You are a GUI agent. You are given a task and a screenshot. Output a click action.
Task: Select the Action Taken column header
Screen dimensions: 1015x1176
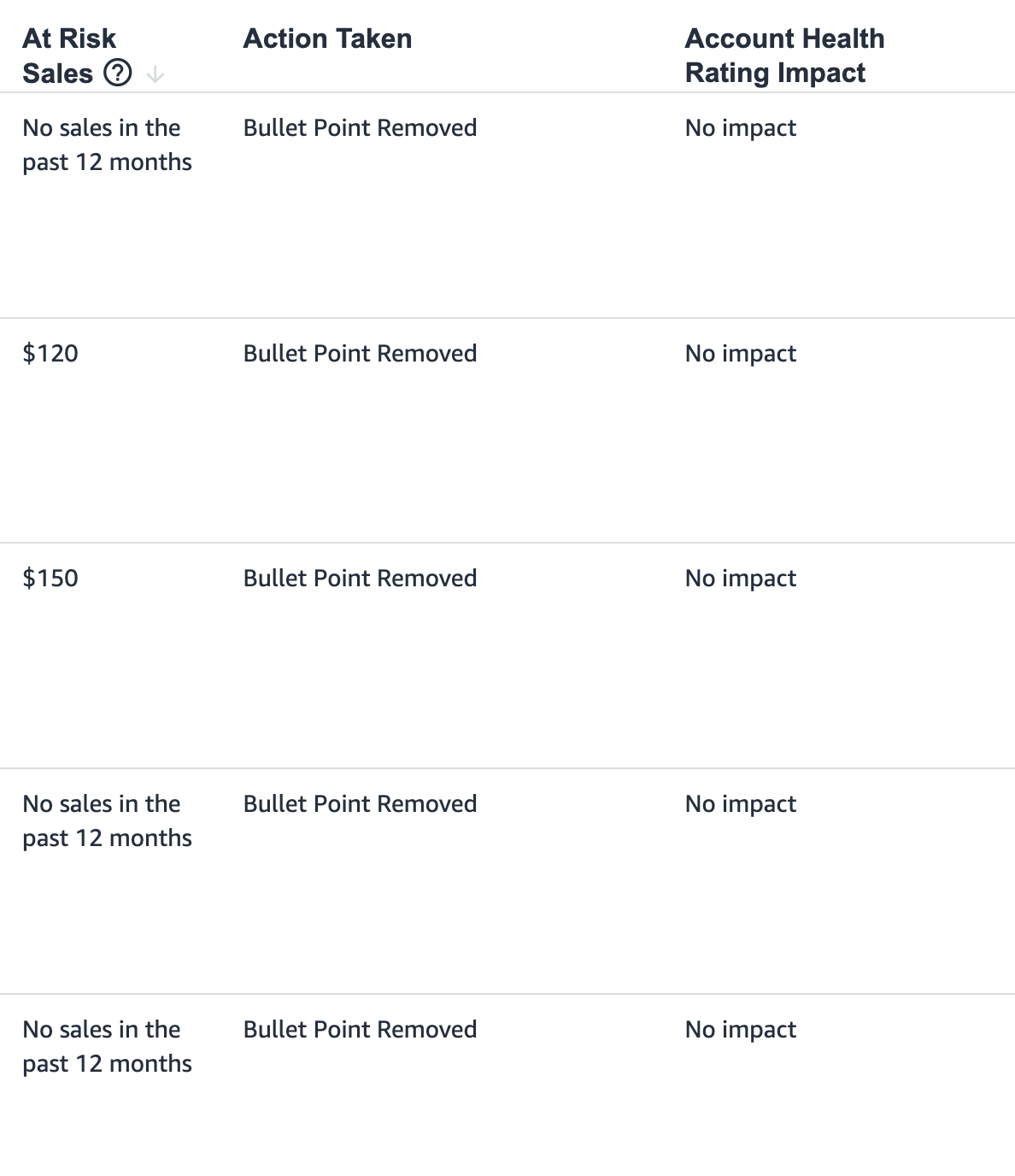pyautogui.click(x=327, y=38)
